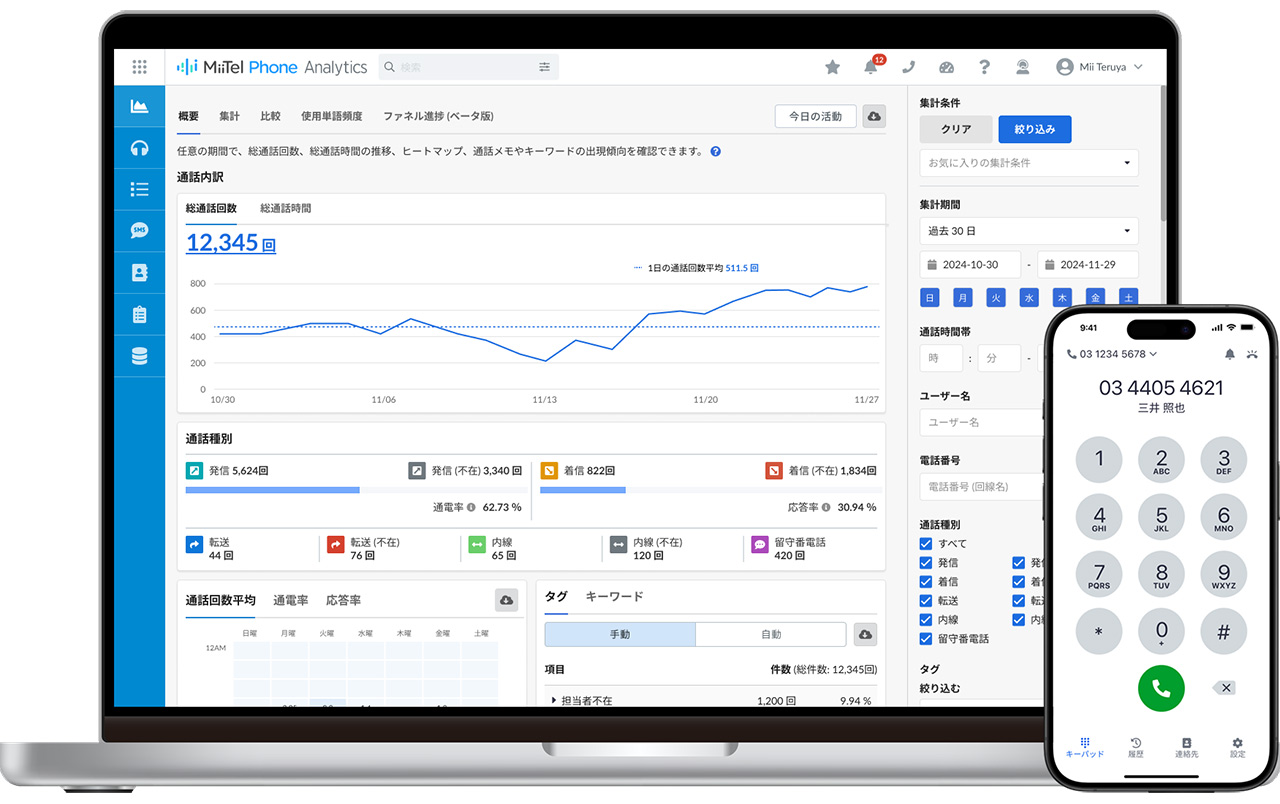Toggle the 留守番電話 checkbox
The width and height of the screenshot is (1280, 804).
pyautogui.click(x=926, y=639)
